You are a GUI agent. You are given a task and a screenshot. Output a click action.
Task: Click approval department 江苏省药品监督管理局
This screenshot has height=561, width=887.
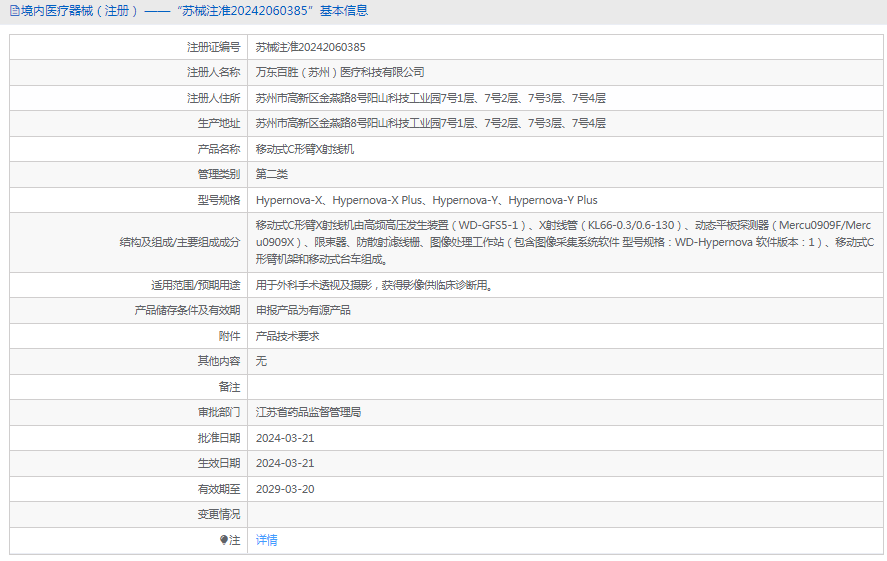coord(308,412)
